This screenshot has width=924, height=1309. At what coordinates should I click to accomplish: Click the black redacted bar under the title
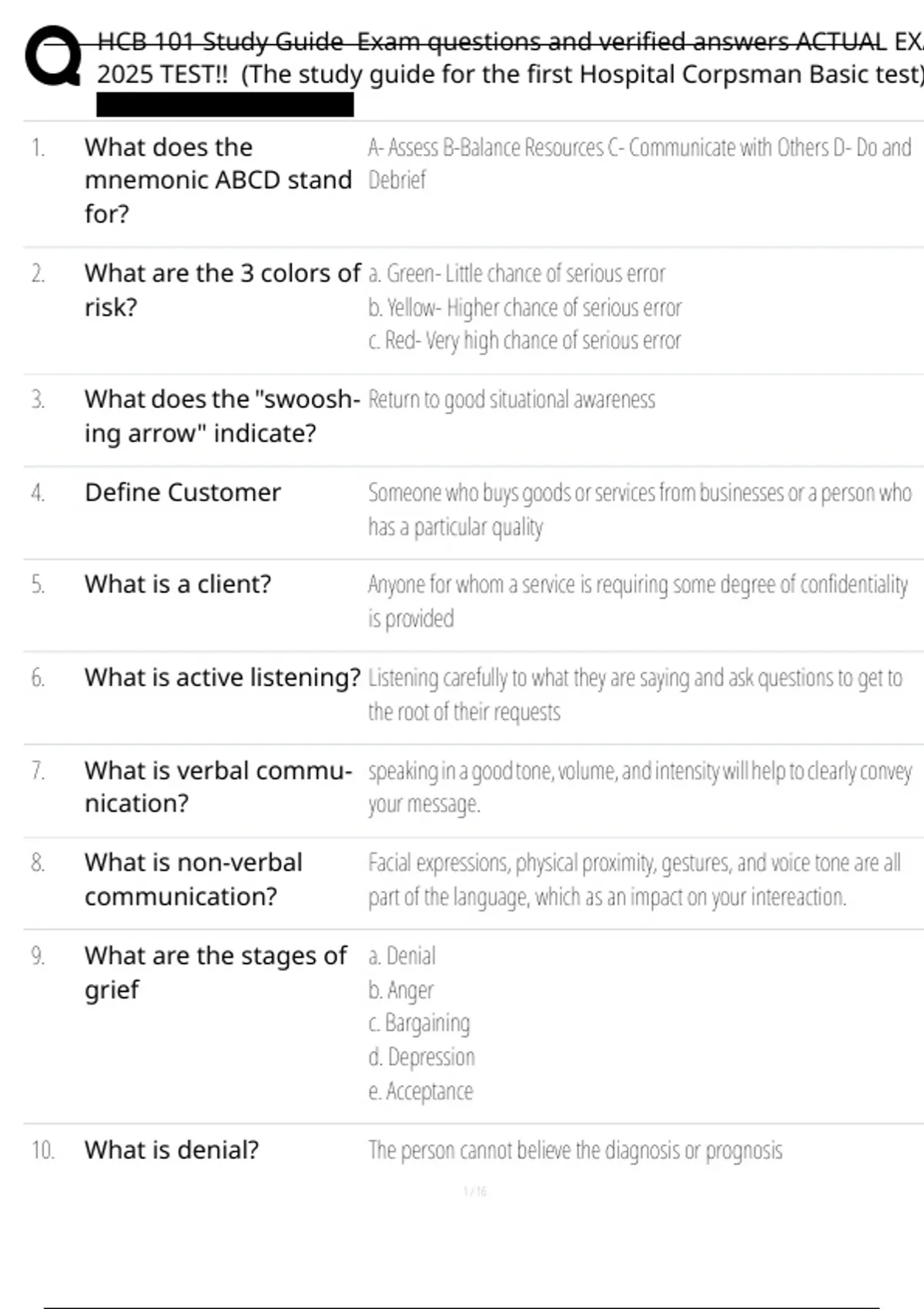(225, 105)
